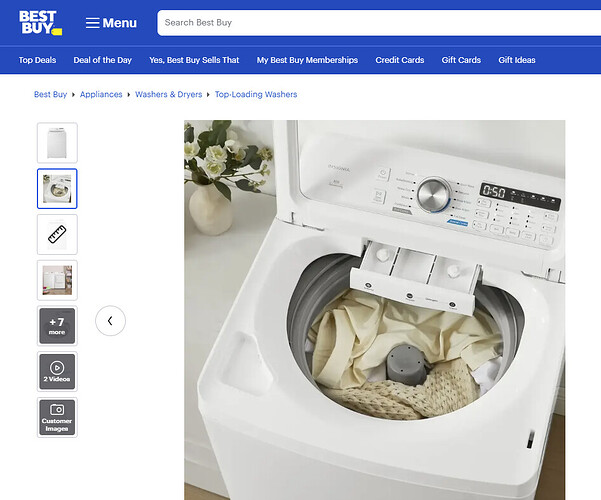Open Top Deals page
This screenshot has height=500, width=601.
[x=37, y=60]
